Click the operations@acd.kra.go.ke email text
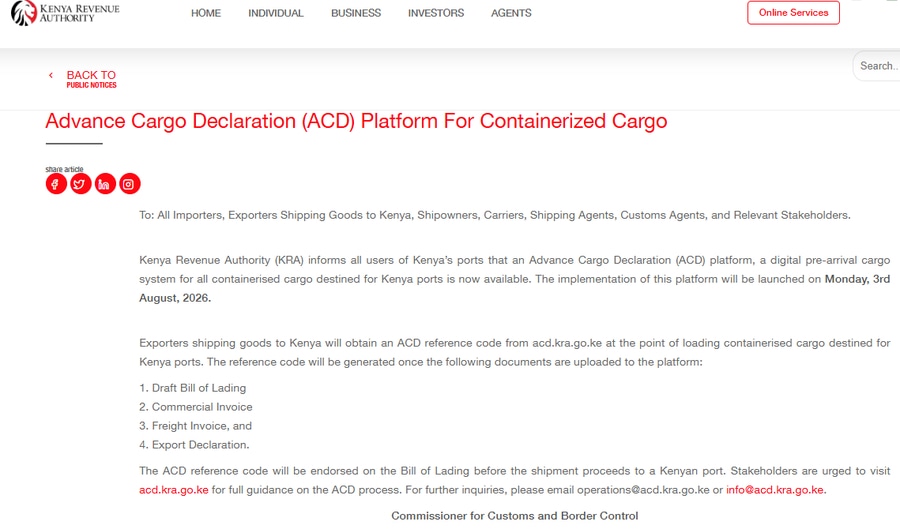Image resolution: width=900 pixels, height=529 pixels. [x=643, y=490]
